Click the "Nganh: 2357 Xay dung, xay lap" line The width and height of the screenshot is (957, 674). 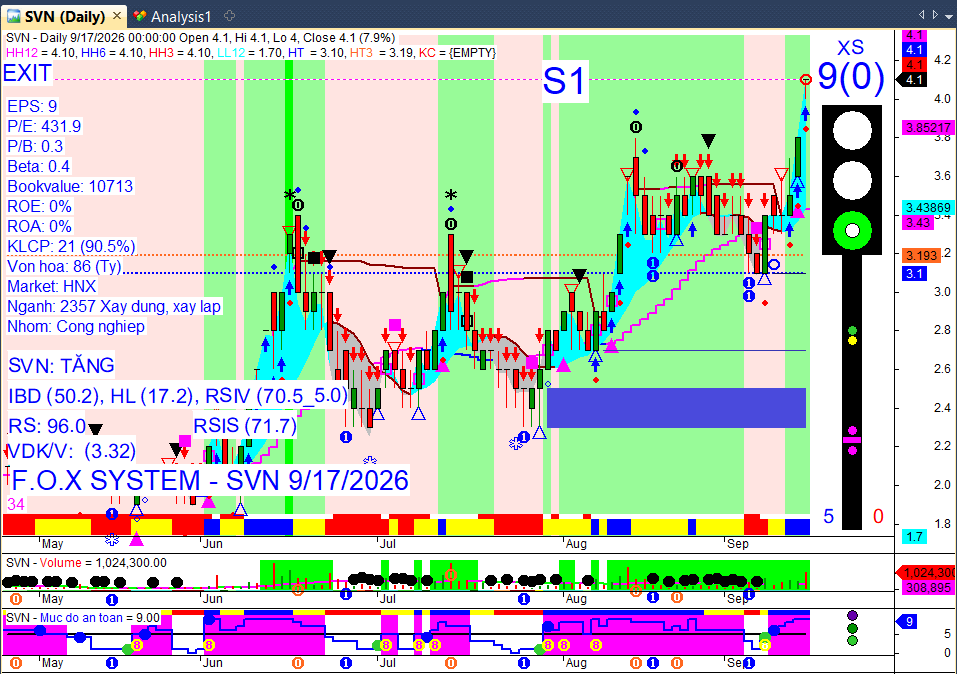point(114,306)
